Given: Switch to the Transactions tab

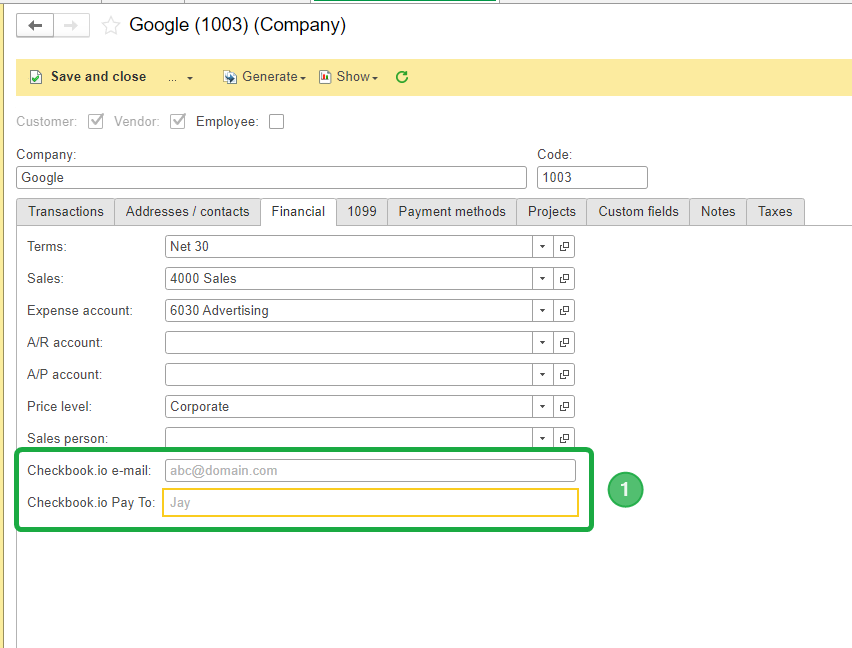Looking at the screenshot, I should coord(66,211).
